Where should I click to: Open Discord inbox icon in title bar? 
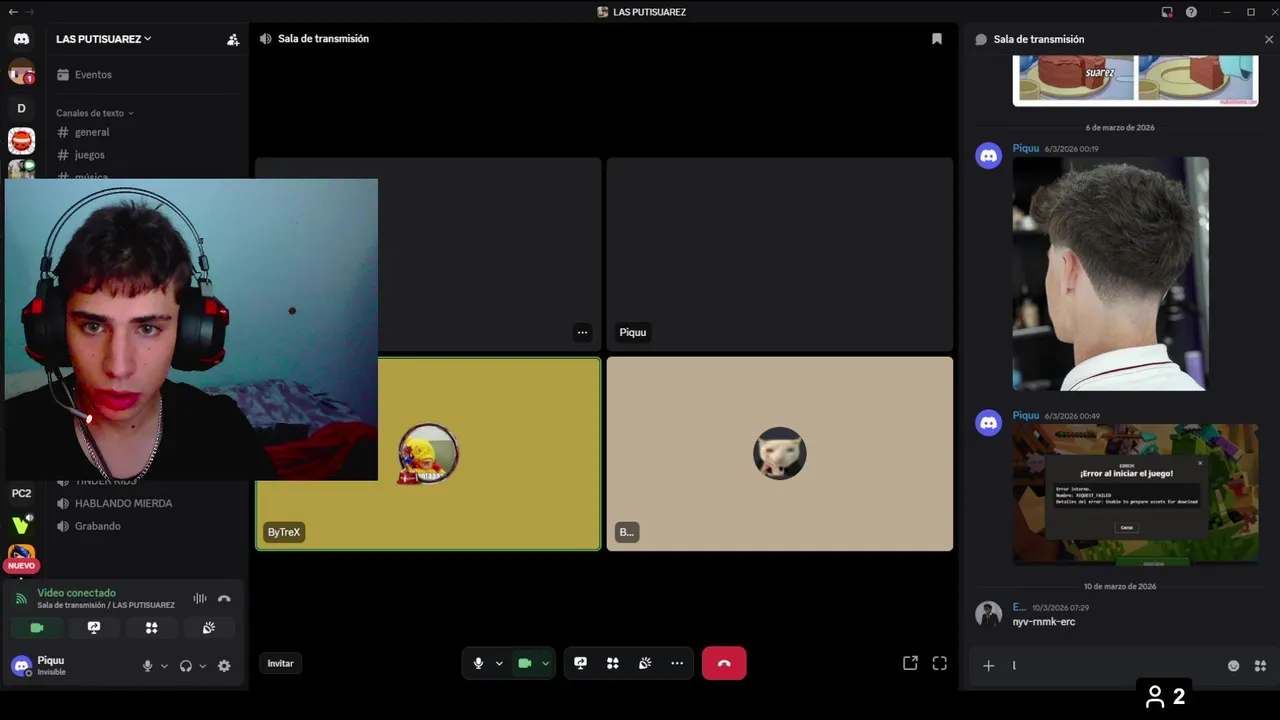pyautogui.click(x=1166, y=12)
